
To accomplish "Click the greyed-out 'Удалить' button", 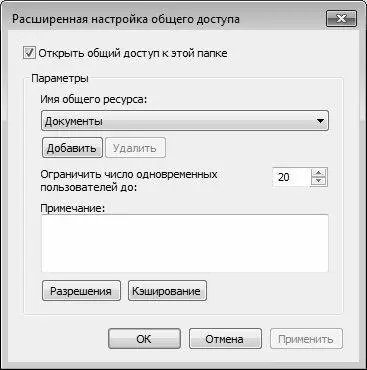I will point(135,148).
